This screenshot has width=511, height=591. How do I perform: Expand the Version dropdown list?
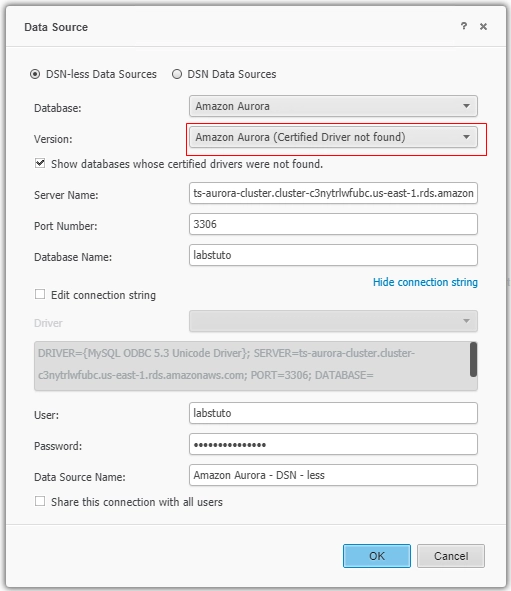tap(333, 137)
